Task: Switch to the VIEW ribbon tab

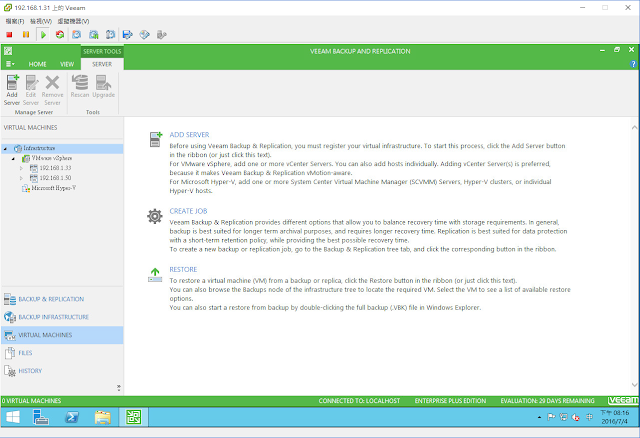Action: [67, 64]
